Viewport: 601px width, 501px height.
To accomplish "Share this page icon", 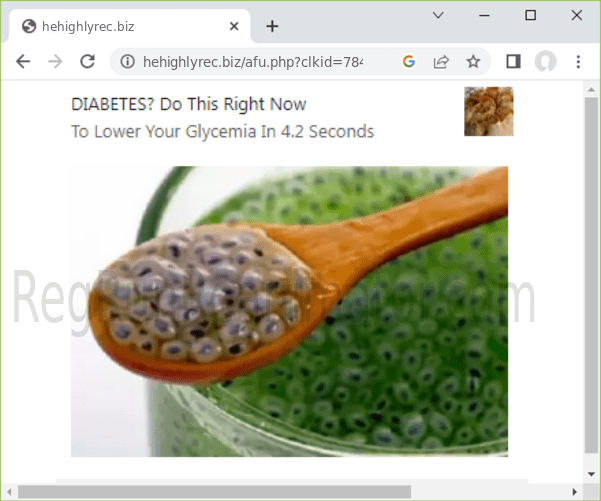I will 440,61.
